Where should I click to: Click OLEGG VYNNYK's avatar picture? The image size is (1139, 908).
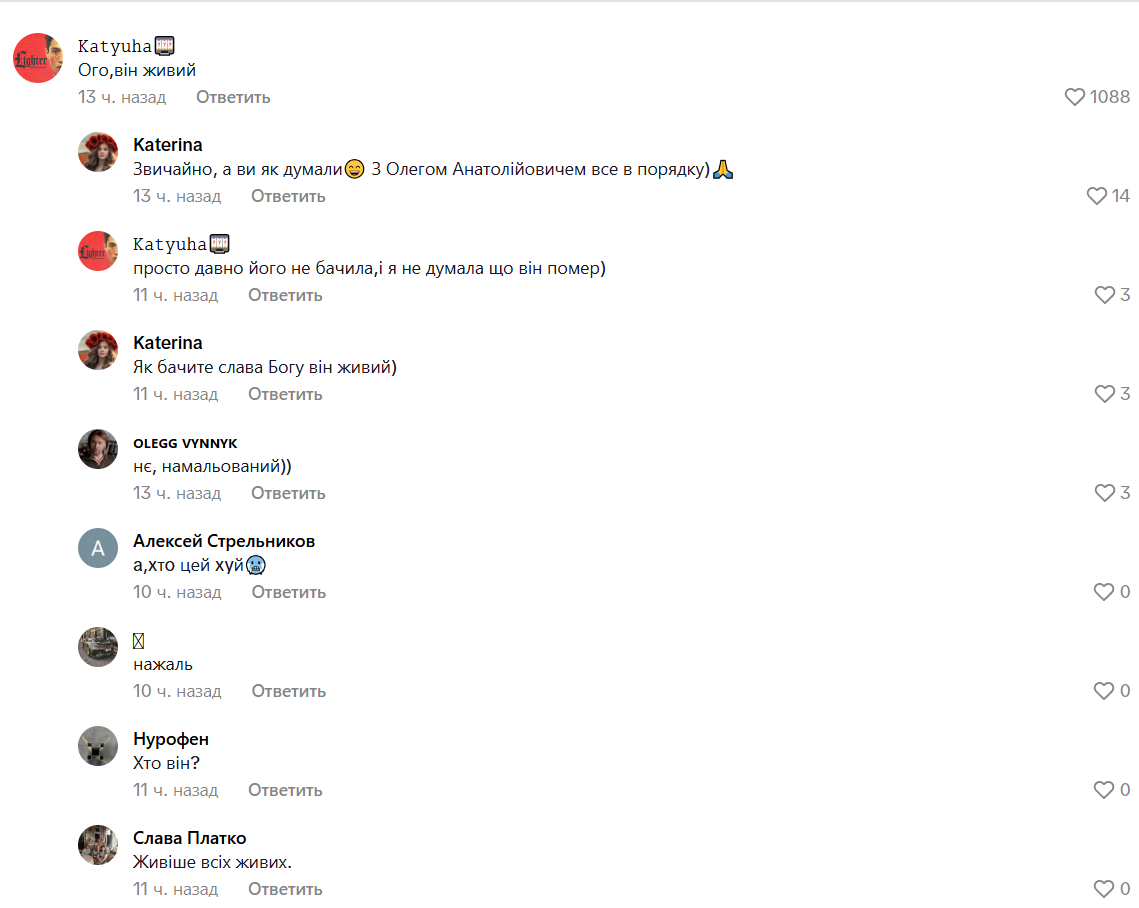point(98,449)
